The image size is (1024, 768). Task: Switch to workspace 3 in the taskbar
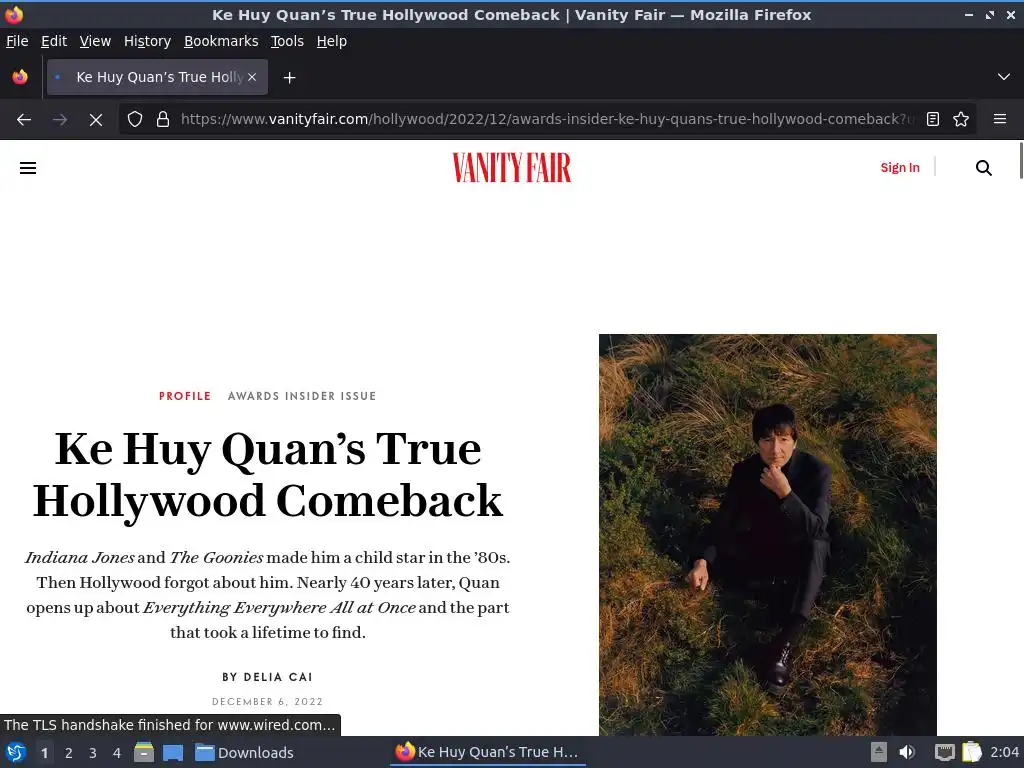pyautogui.click(x=93, y=753)
